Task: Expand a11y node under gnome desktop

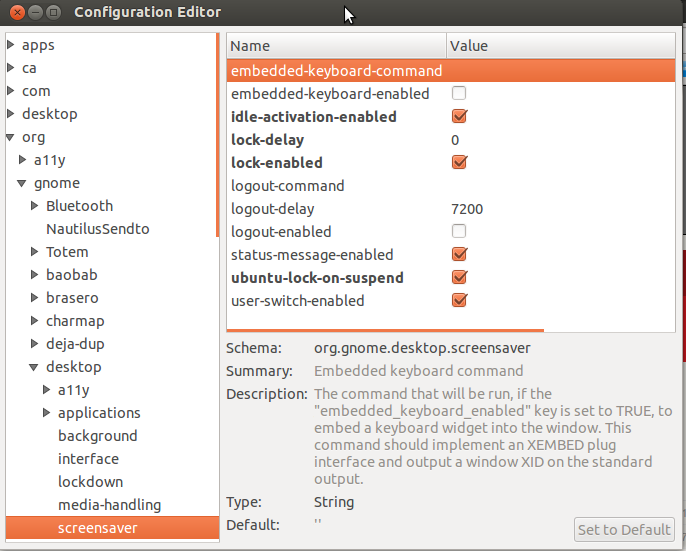Action: pyautogui.click(x=46, y=390)
